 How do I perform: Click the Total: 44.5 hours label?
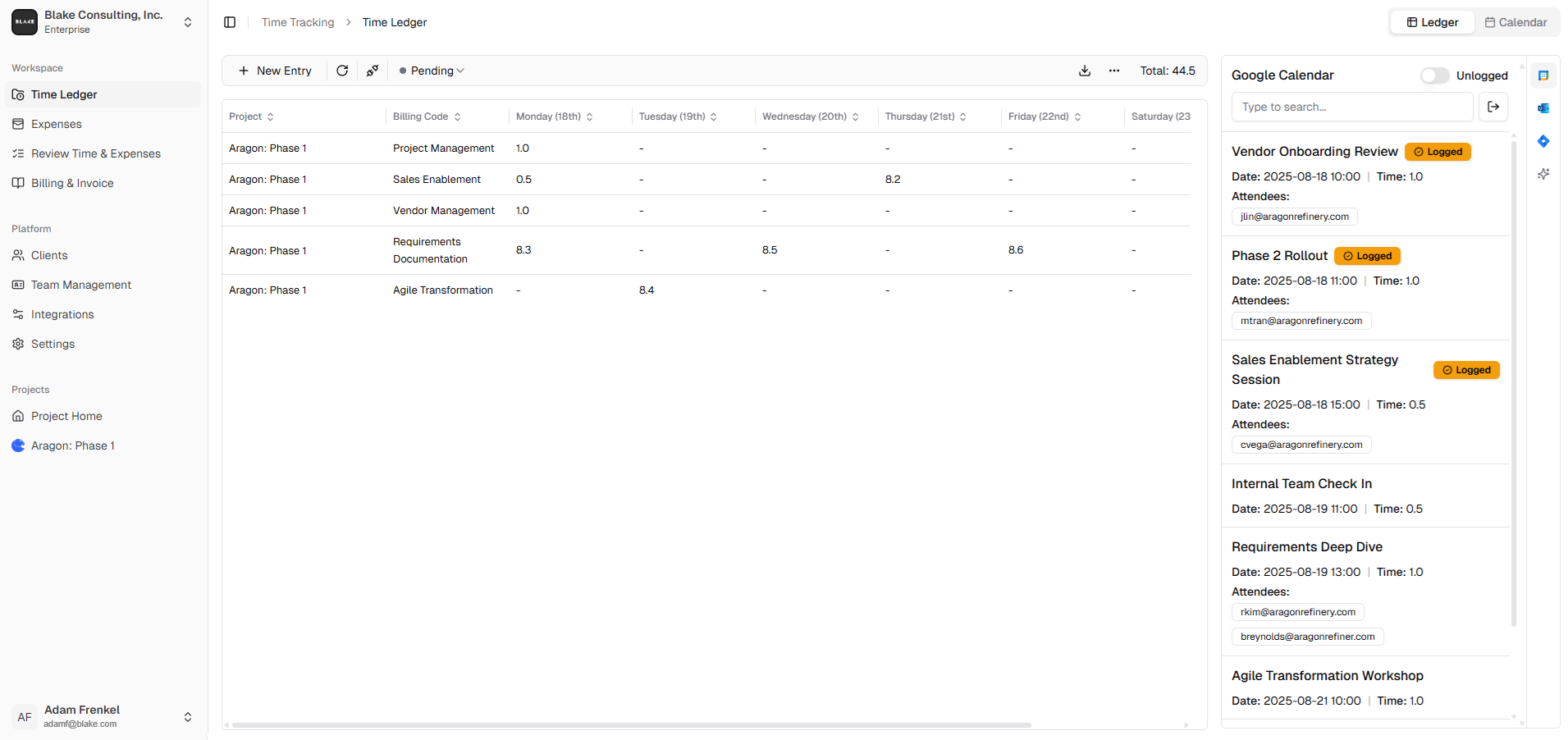(1168, 71)
